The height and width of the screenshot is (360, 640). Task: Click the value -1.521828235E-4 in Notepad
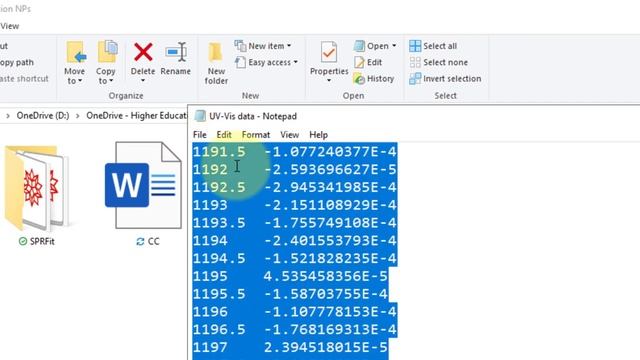(x=330, y=258)
